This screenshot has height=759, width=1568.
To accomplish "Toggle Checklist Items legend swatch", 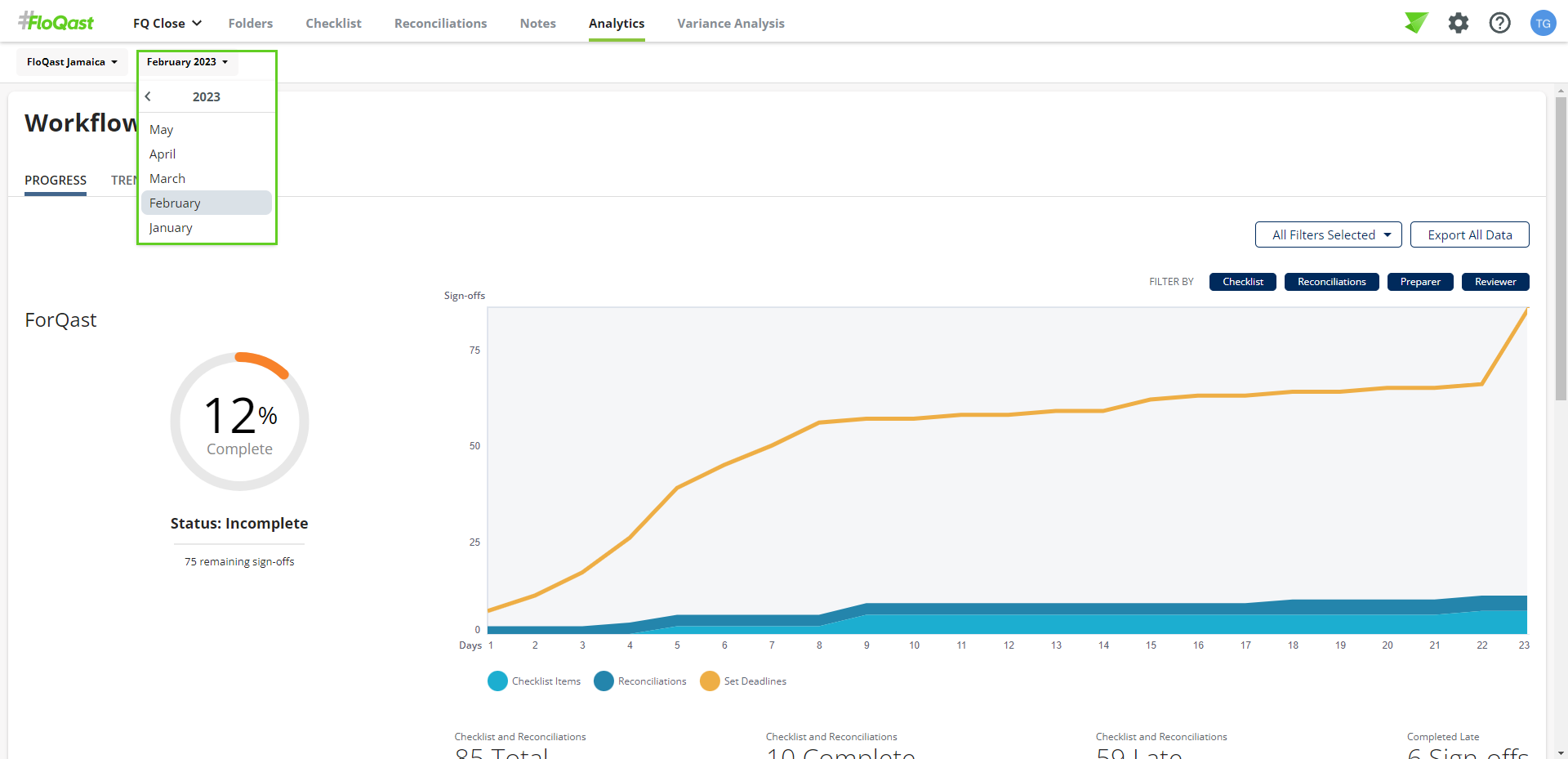I will point(497,681).
